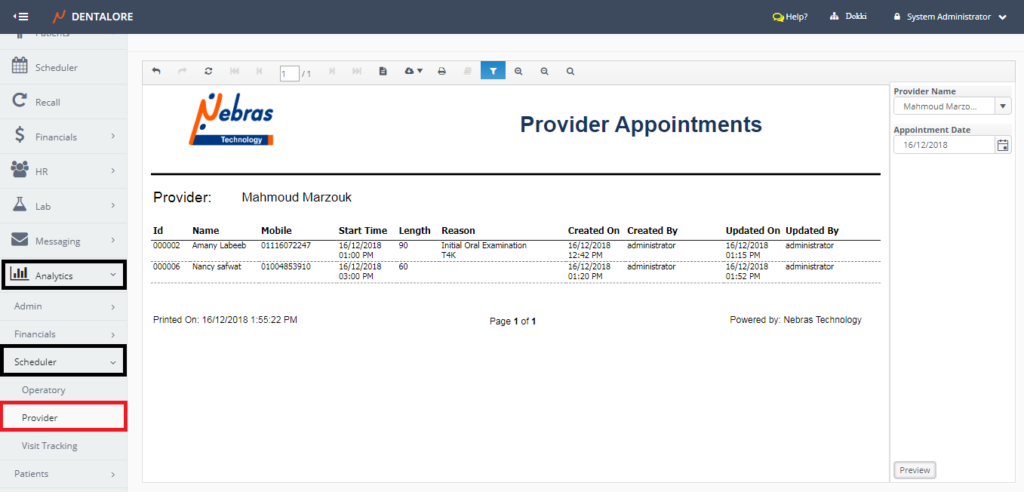This screenshot has width=1024, height=492.
Task: Open Scheduler from the sidebar
Action: [x=56, y=67]
